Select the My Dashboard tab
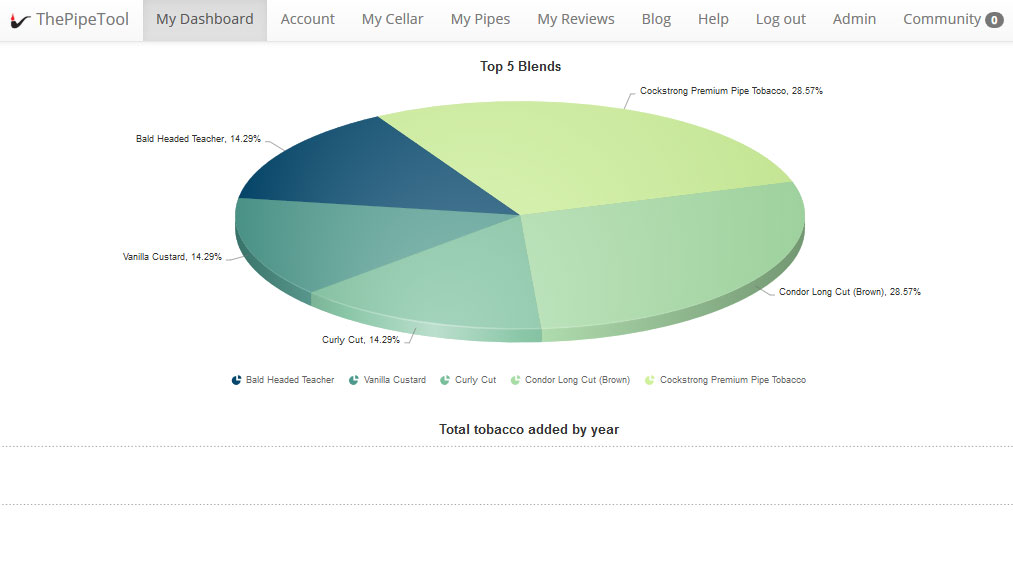The image size is (1013, 562). [205, 19]
